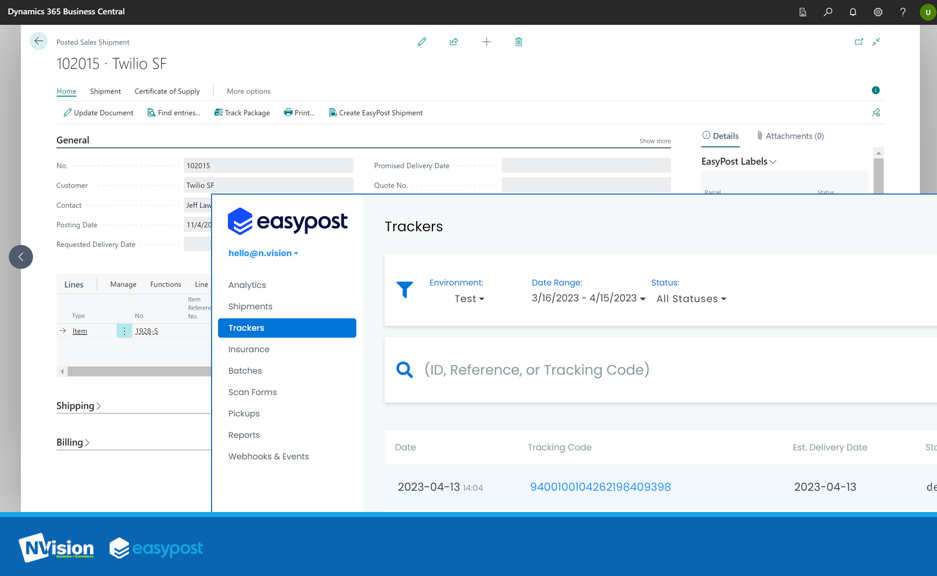Viewport: 937px width, 576px height.
Task: Click the delete trash icon
Action: click(x=518, y=42)
